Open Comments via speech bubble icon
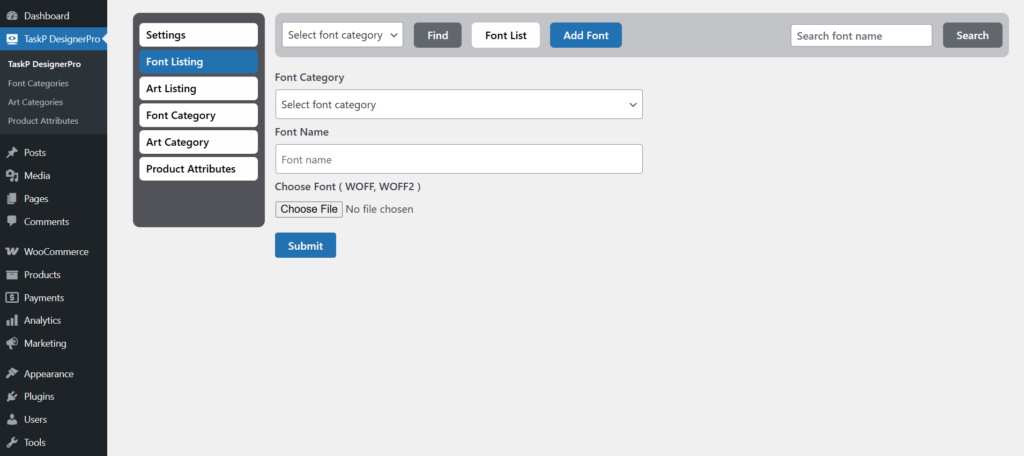Viewport: 1024px width, 456px height. [12, 221]
